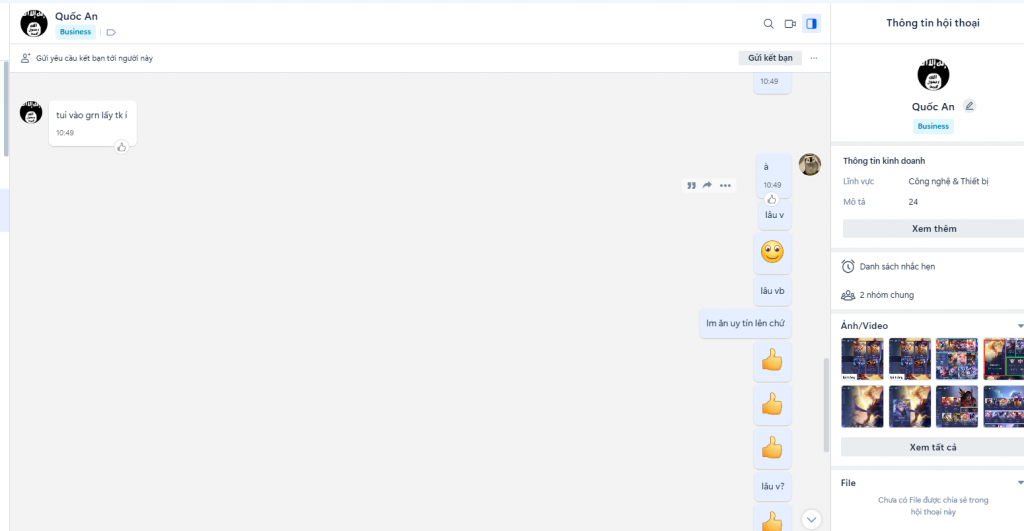Toggle the like reaction under the 10:49 'à' message
1024x531 pixels.
(x=771, y=199)
